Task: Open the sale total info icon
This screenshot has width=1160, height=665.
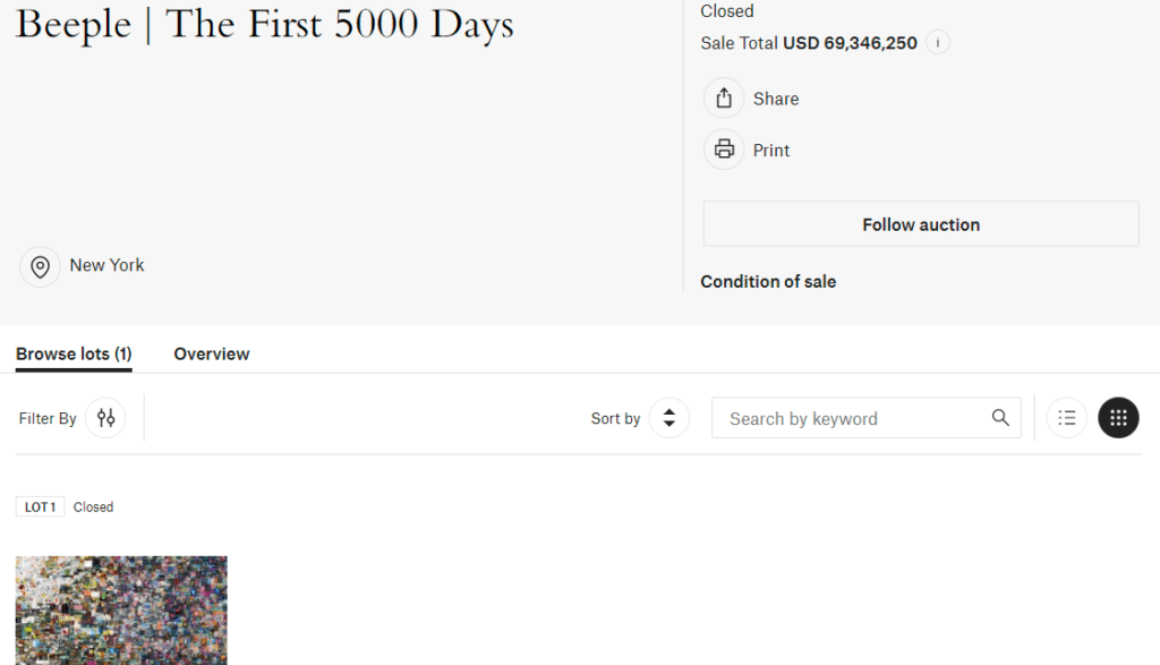Action: coord(937,43)
